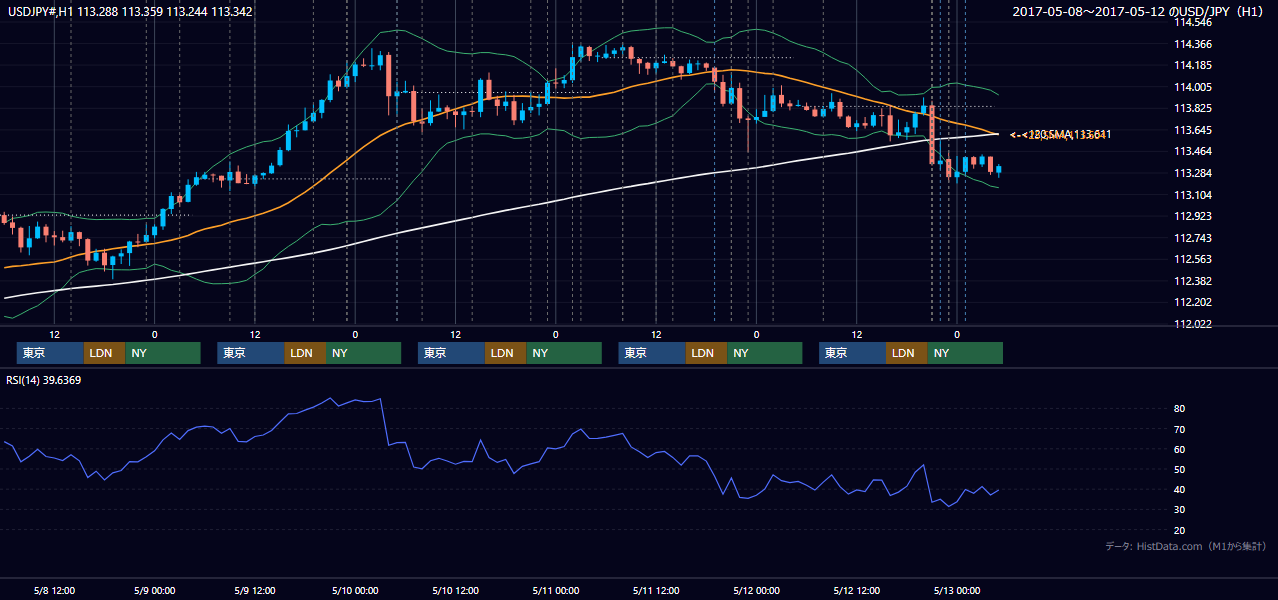Click the USDJPY#,H1 chart title text

[130, 11]
